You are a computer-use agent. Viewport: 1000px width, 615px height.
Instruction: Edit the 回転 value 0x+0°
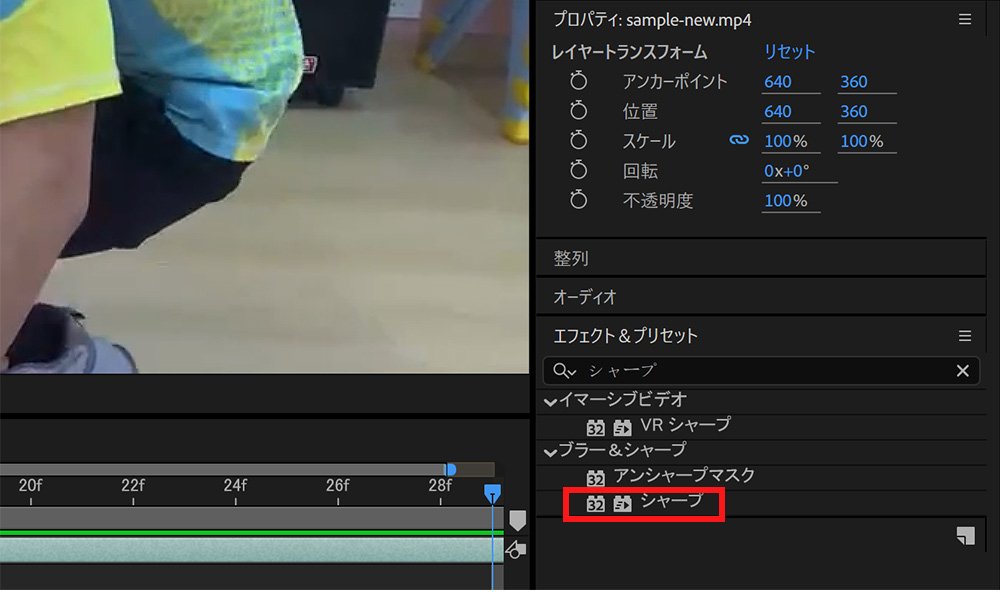pyautogui.click(x=787, y=171)
